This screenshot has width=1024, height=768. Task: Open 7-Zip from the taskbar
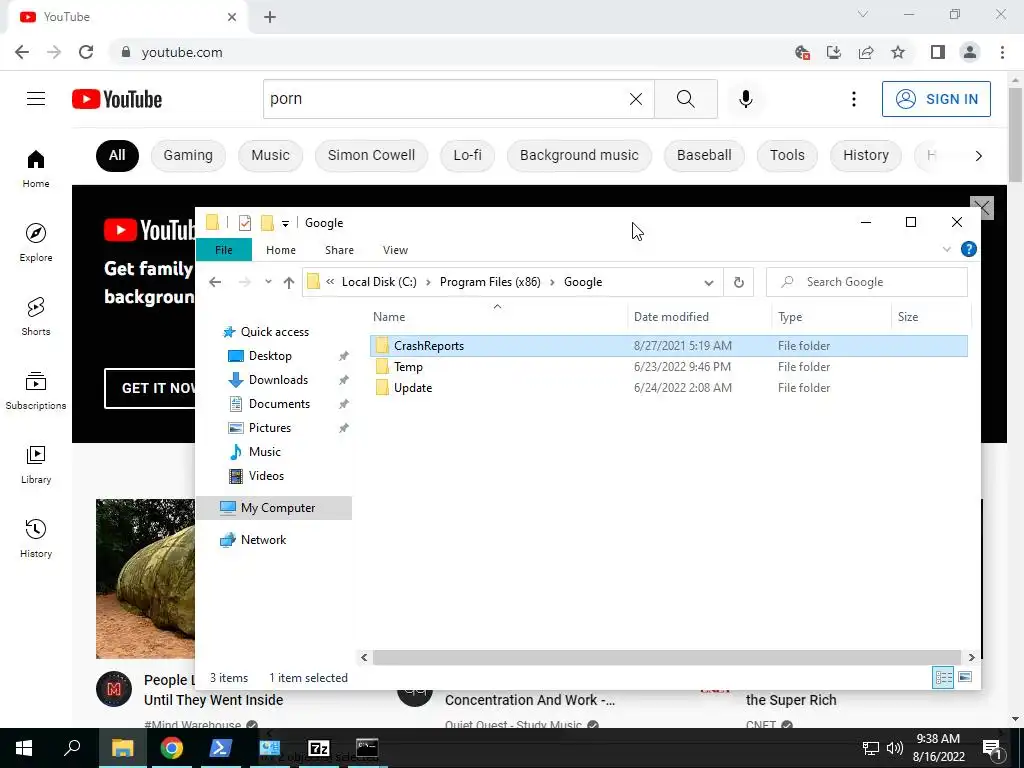pos(318,748)
